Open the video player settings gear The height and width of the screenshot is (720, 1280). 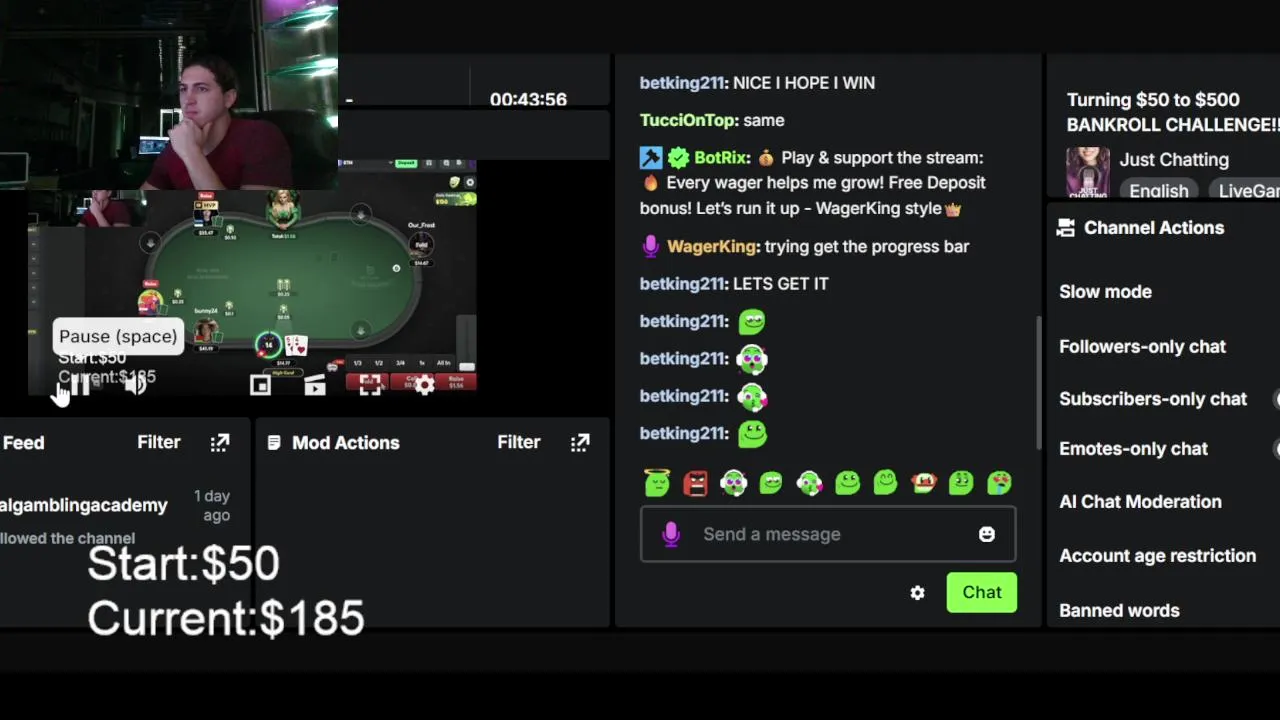(424, 386)
